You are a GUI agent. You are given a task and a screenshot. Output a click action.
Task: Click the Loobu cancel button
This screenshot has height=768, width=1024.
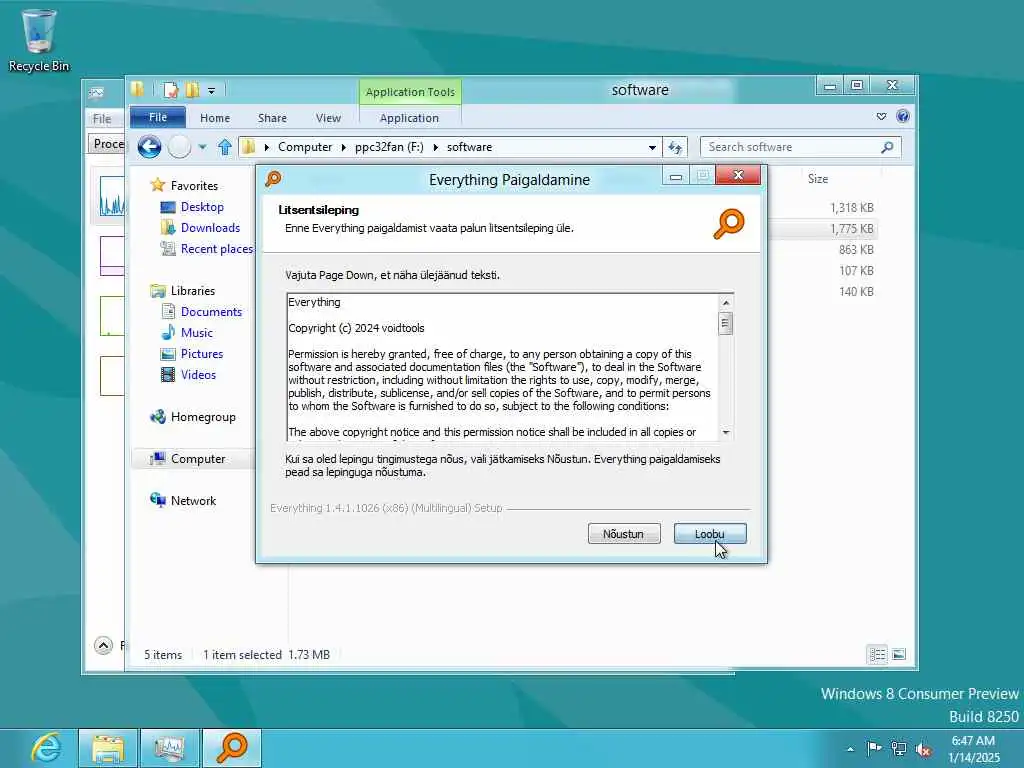click(710, 534)
